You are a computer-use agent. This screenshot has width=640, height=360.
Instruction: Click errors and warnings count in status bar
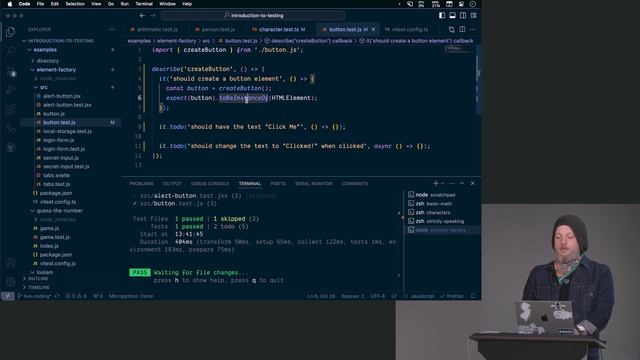pos(76,296)
